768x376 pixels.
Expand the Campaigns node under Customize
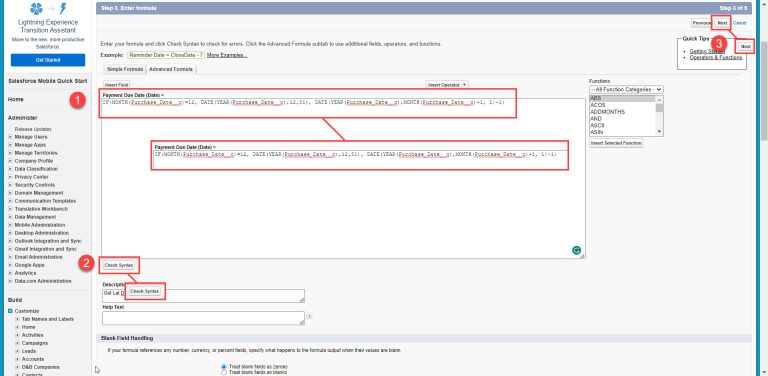click(18, 343)
